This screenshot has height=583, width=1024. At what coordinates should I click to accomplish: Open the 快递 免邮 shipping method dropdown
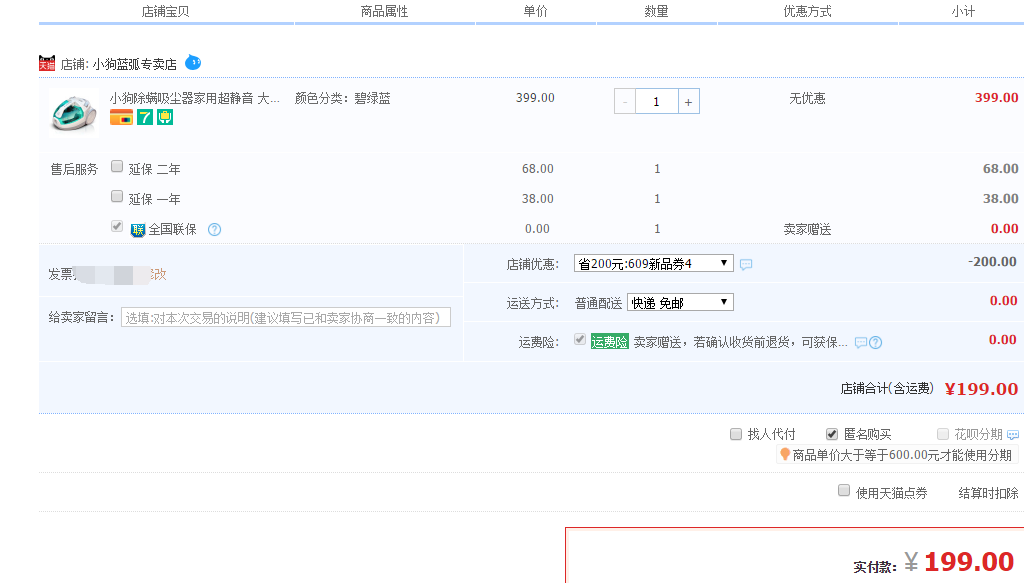[680, 302]
